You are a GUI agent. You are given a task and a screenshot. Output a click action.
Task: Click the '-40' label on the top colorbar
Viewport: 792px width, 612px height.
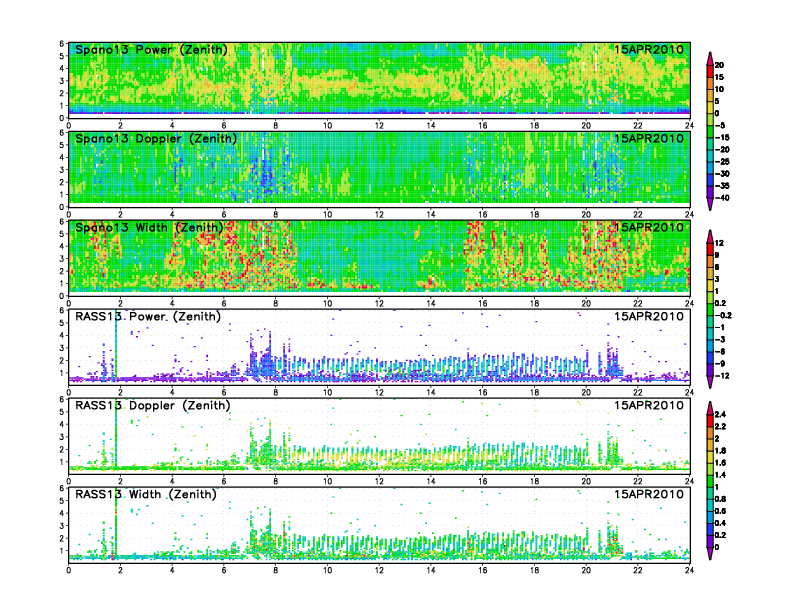[722, 198]
